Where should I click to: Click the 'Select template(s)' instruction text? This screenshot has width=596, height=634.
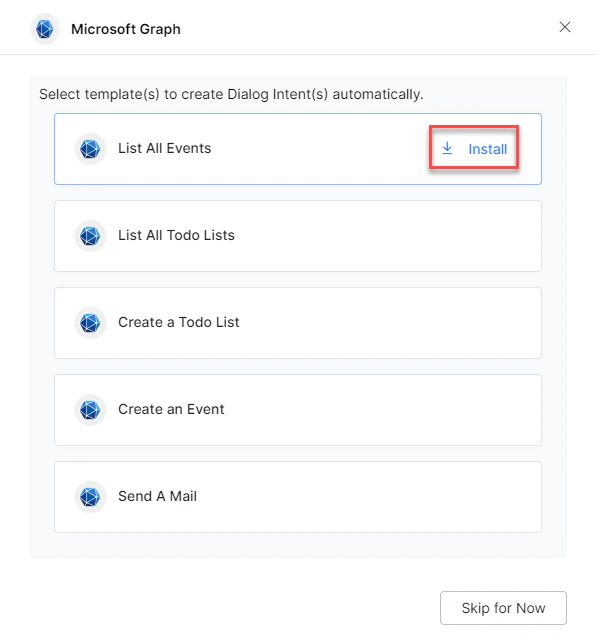click(231, 94)
